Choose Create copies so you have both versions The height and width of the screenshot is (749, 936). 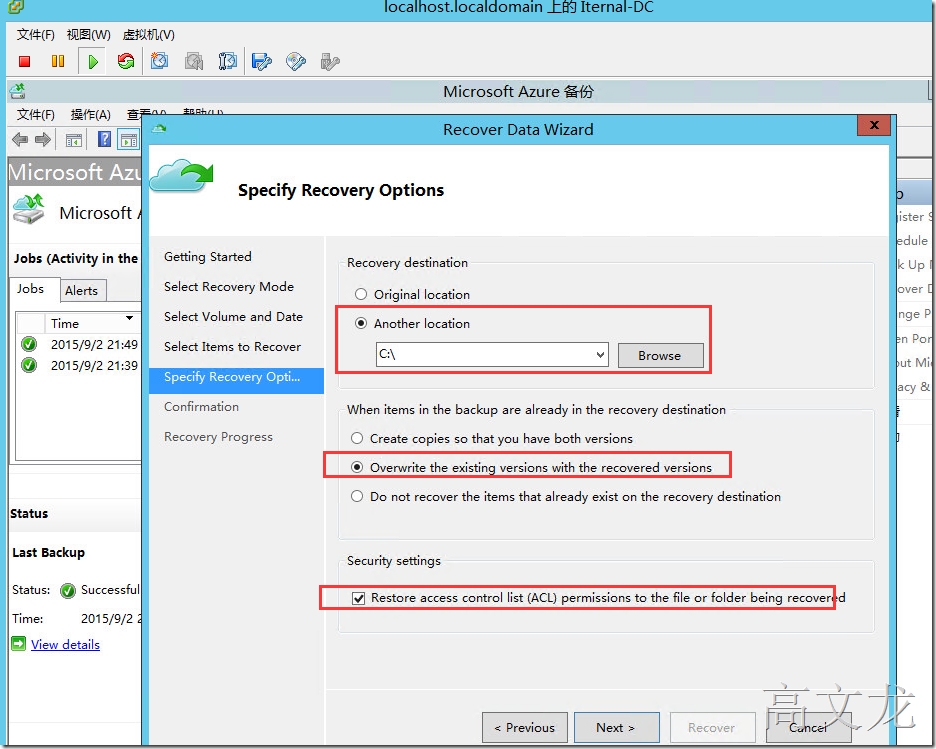click(357, 439)
